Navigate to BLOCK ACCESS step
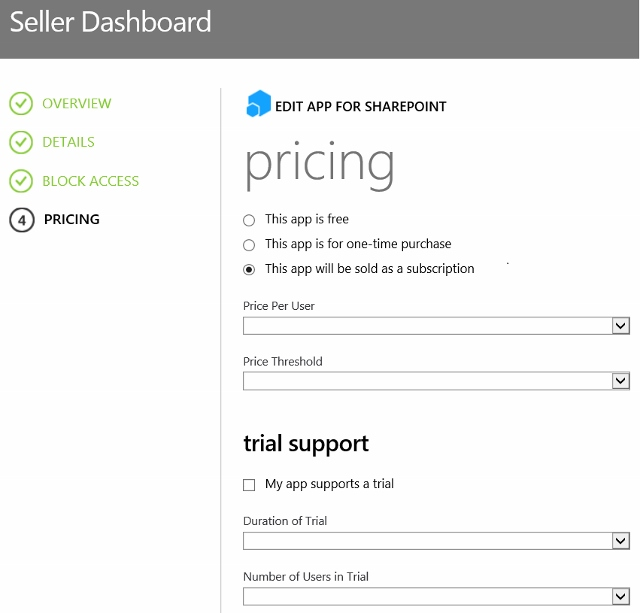This screenshot has height=613, width=640. [x=91, y=181]
